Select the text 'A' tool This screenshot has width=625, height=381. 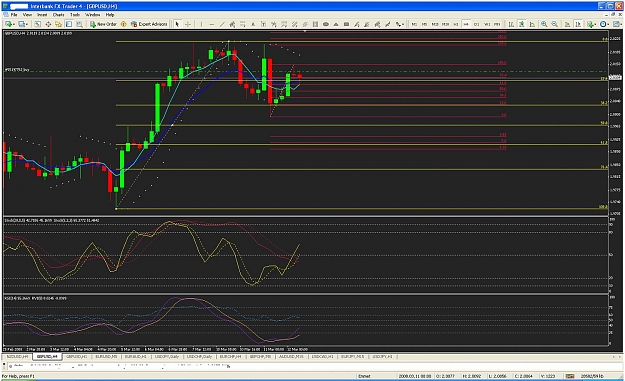253,24
